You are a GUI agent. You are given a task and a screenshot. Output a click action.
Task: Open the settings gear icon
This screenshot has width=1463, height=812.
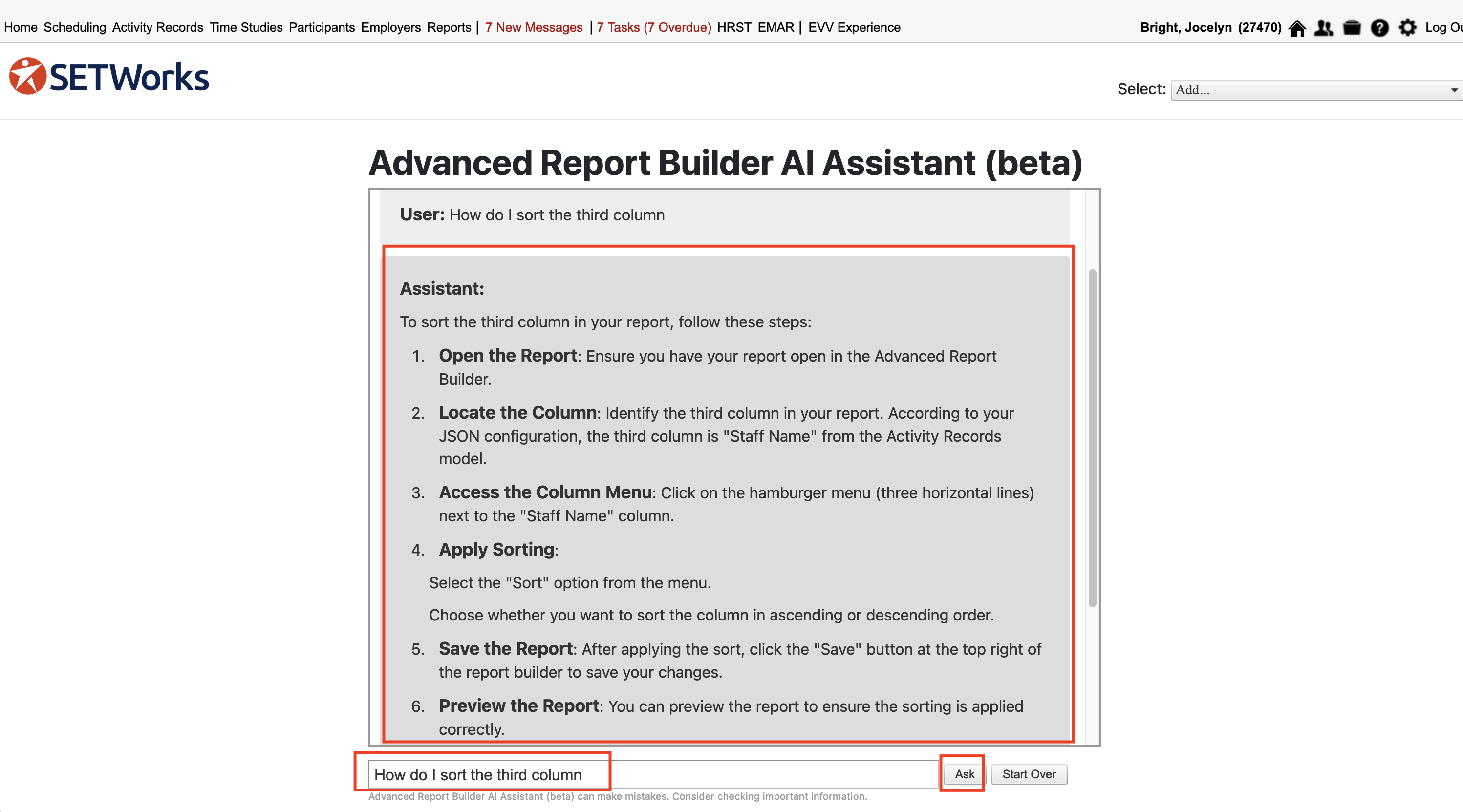1407,27
